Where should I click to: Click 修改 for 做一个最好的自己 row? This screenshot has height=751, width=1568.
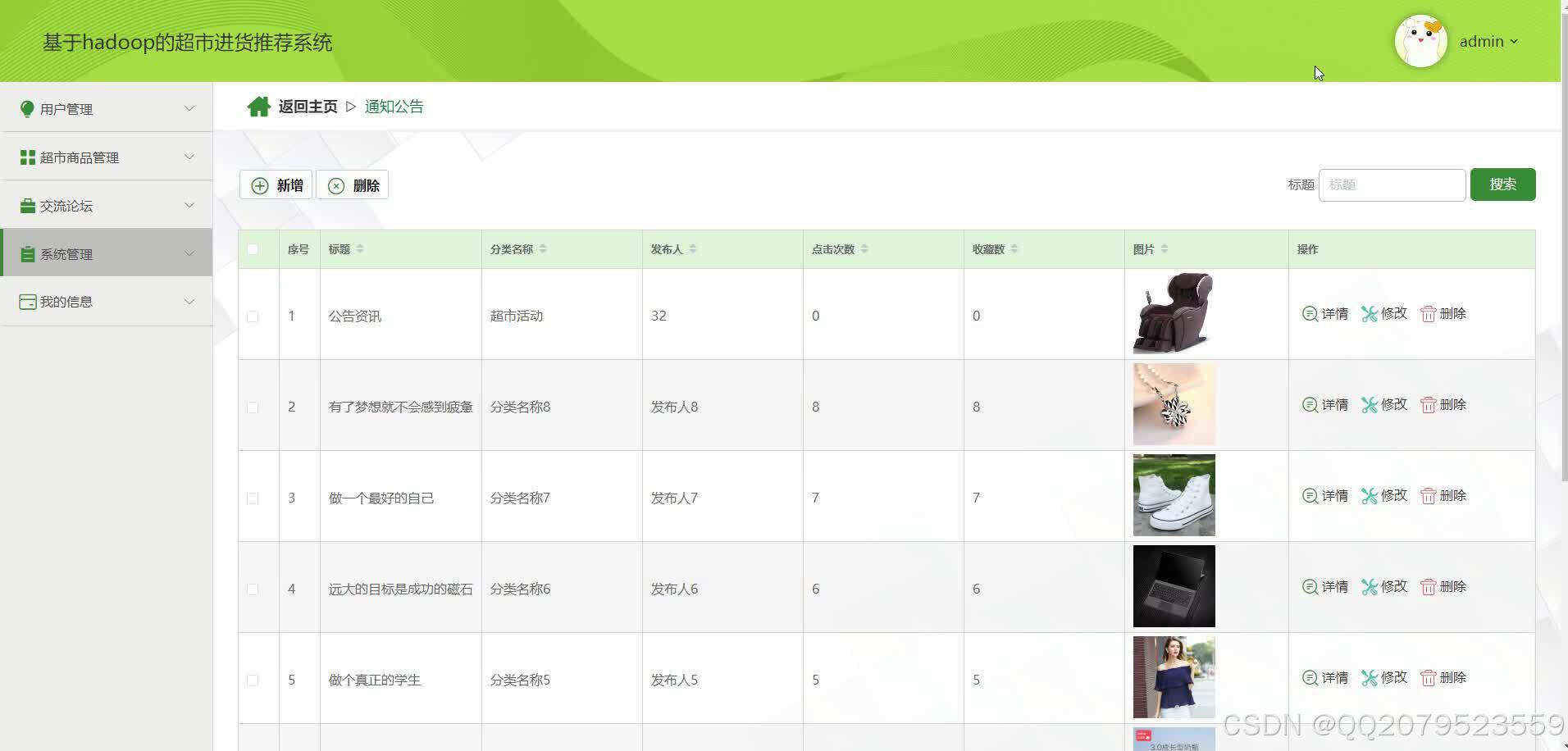click(x=1384, y=496)
